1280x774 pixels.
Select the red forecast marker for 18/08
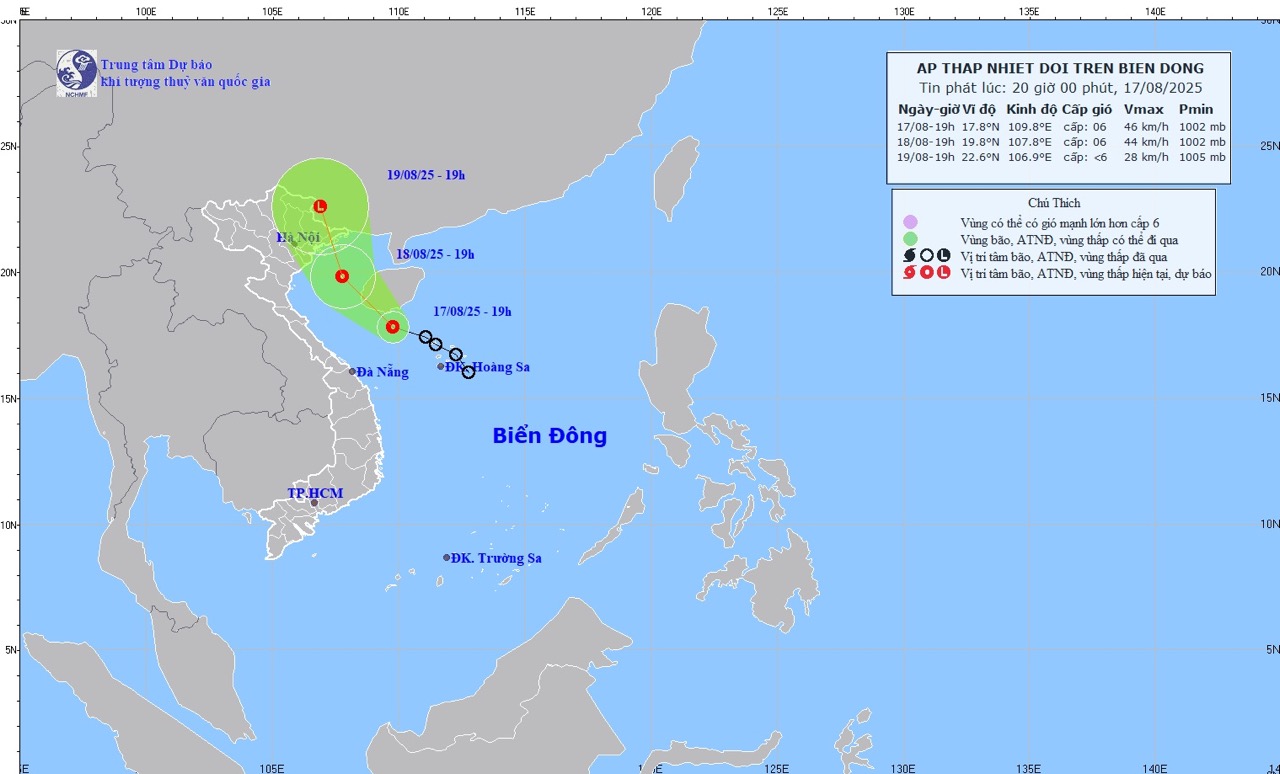[342, 276]
